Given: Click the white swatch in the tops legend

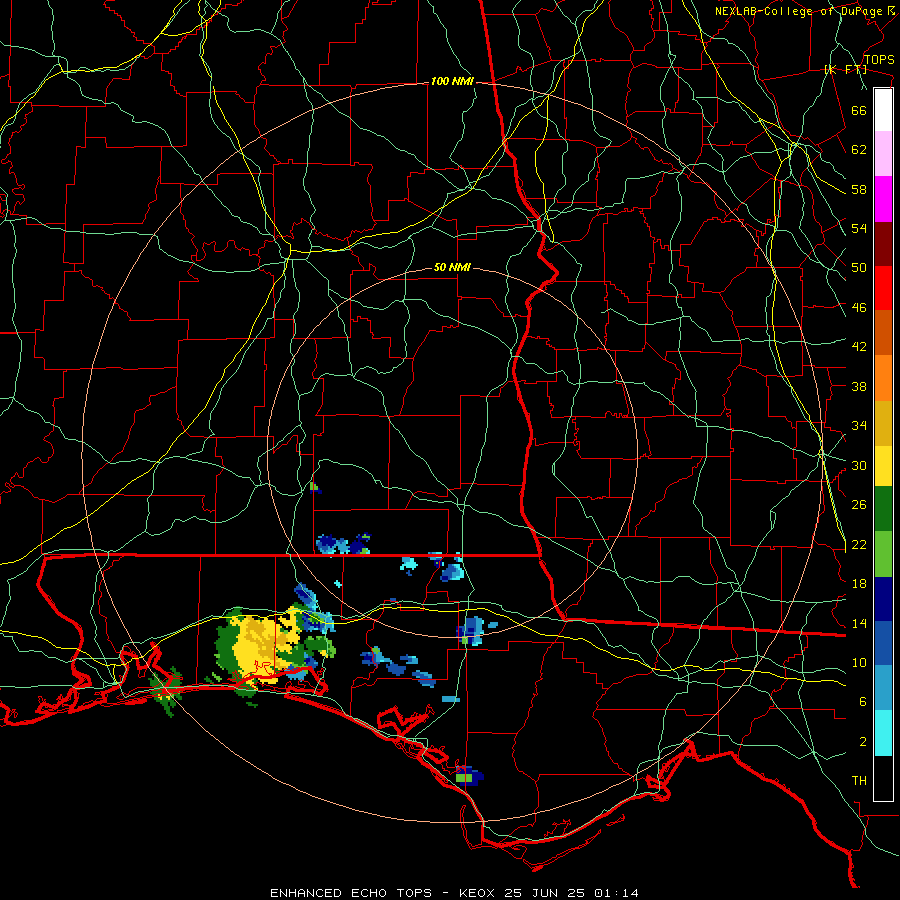Looking at the screenshot, I should coord(883,110).
